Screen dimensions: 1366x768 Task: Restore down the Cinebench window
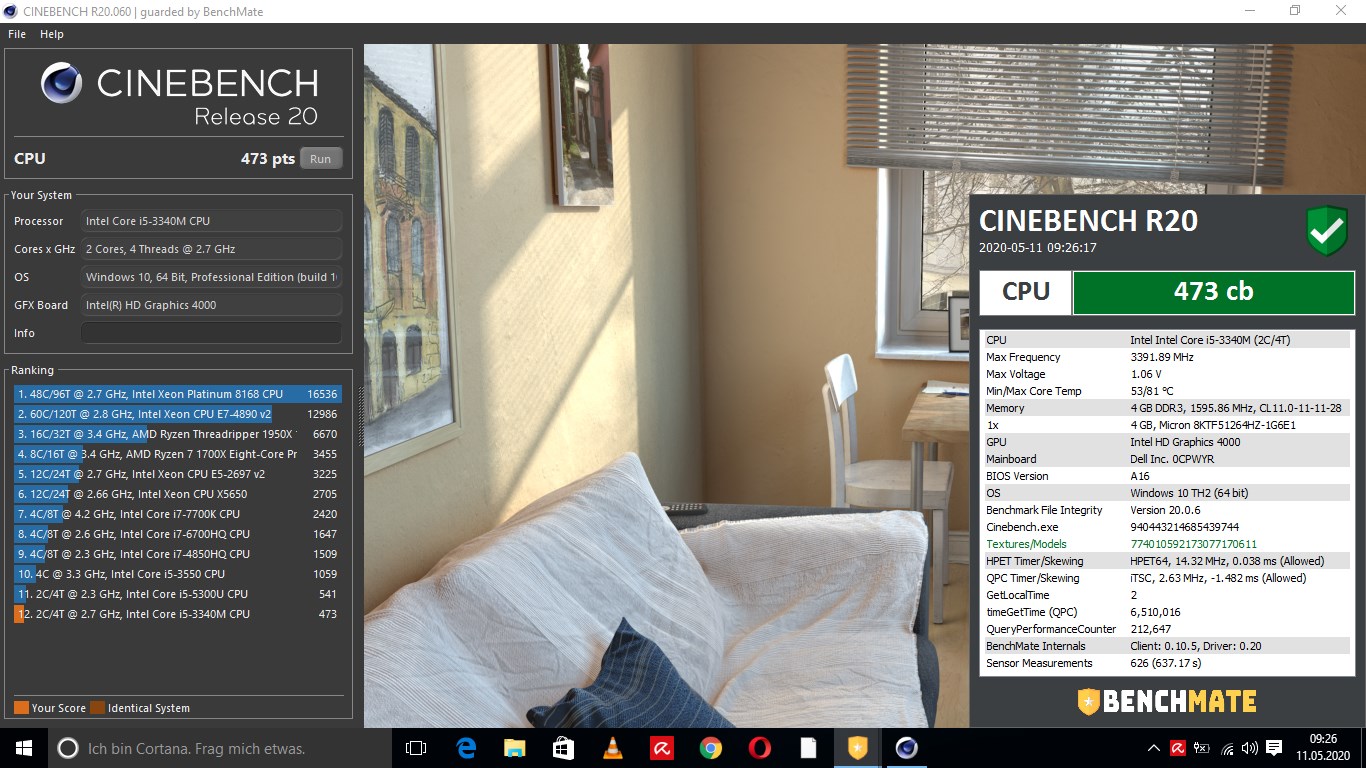click(x=1295, y=11)
